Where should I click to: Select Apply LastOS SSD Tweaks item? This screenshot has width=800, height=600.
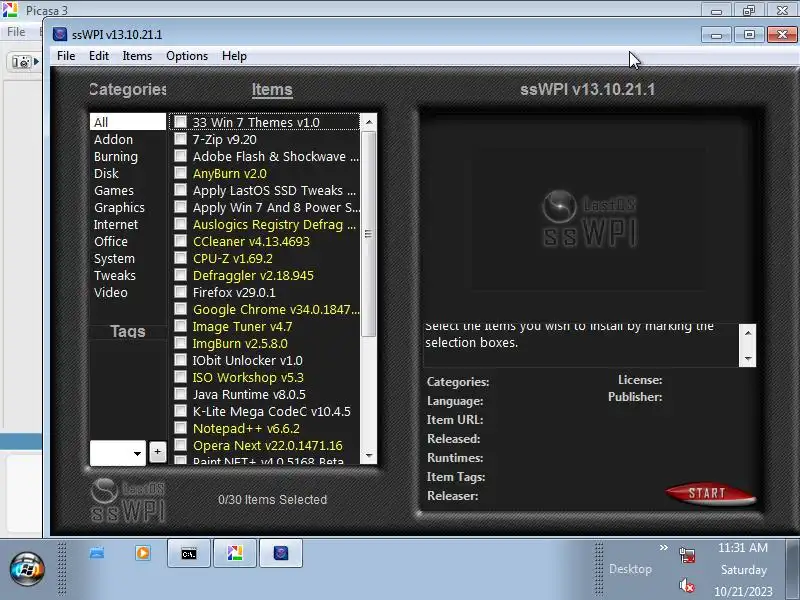click(x=274, y=190)
